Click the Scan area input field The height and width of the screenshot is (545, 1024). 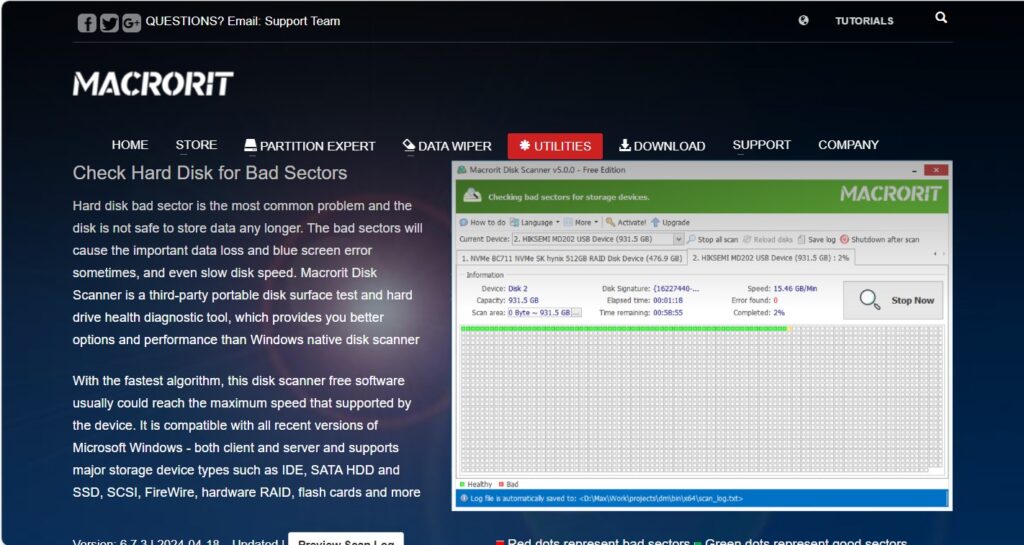coord(539,313)
